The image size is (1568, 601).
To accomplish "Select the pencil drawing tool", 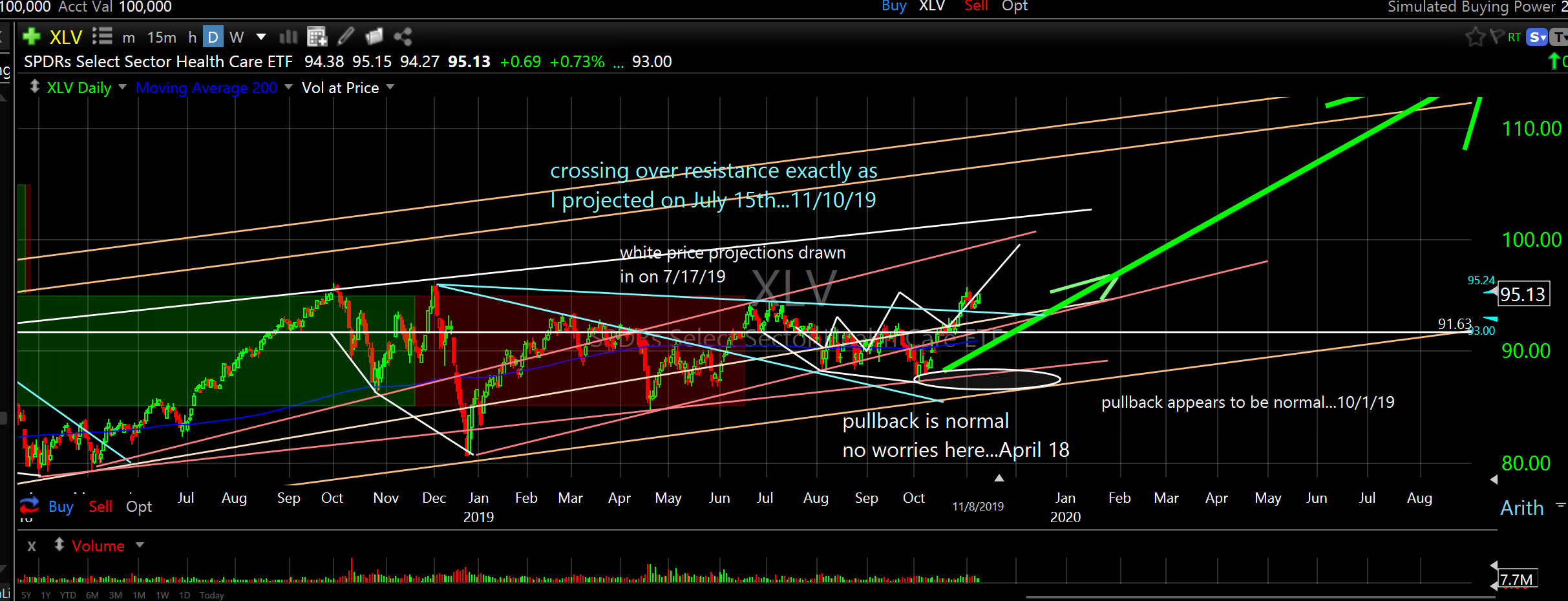I will 346,37.
